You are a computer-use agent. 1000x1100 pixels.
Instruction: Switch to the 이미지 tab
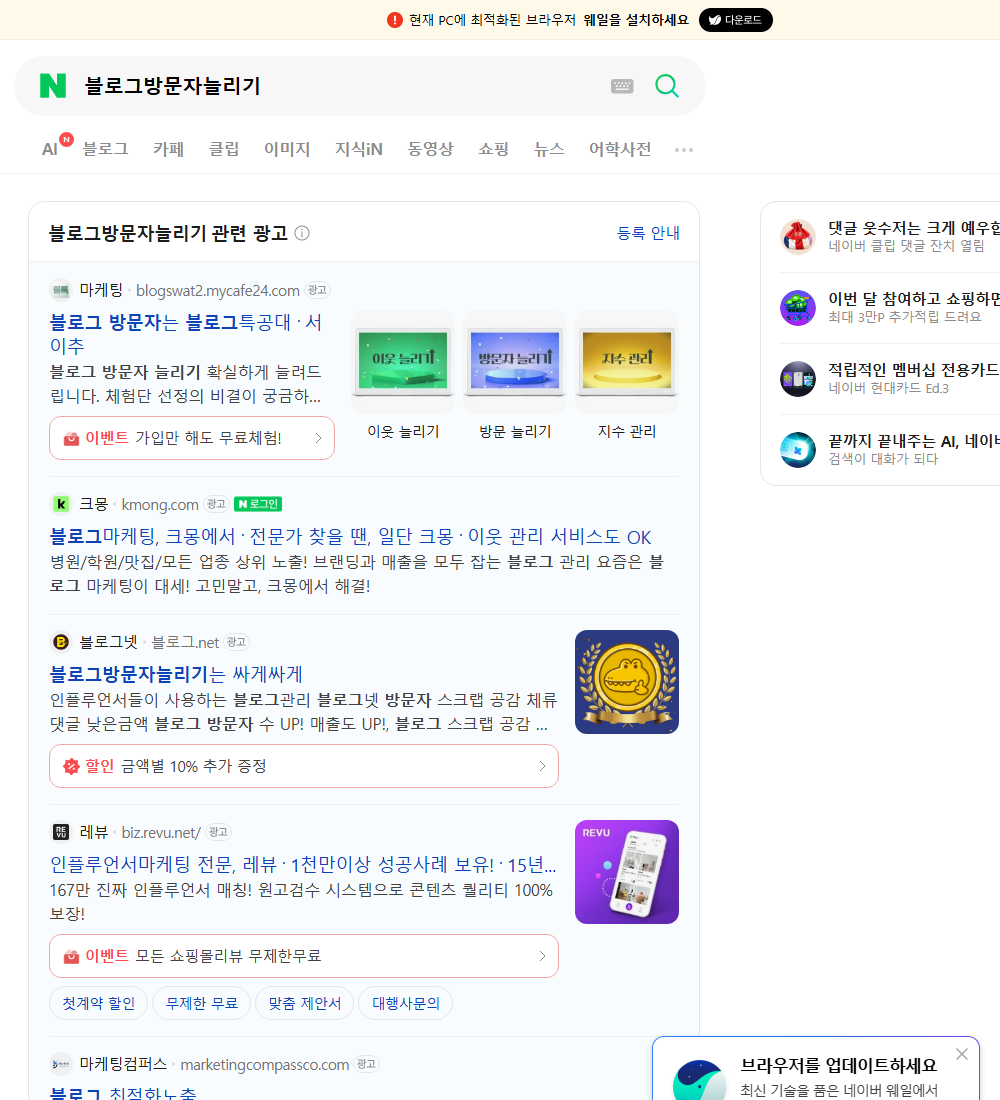(x=287, y=149)
